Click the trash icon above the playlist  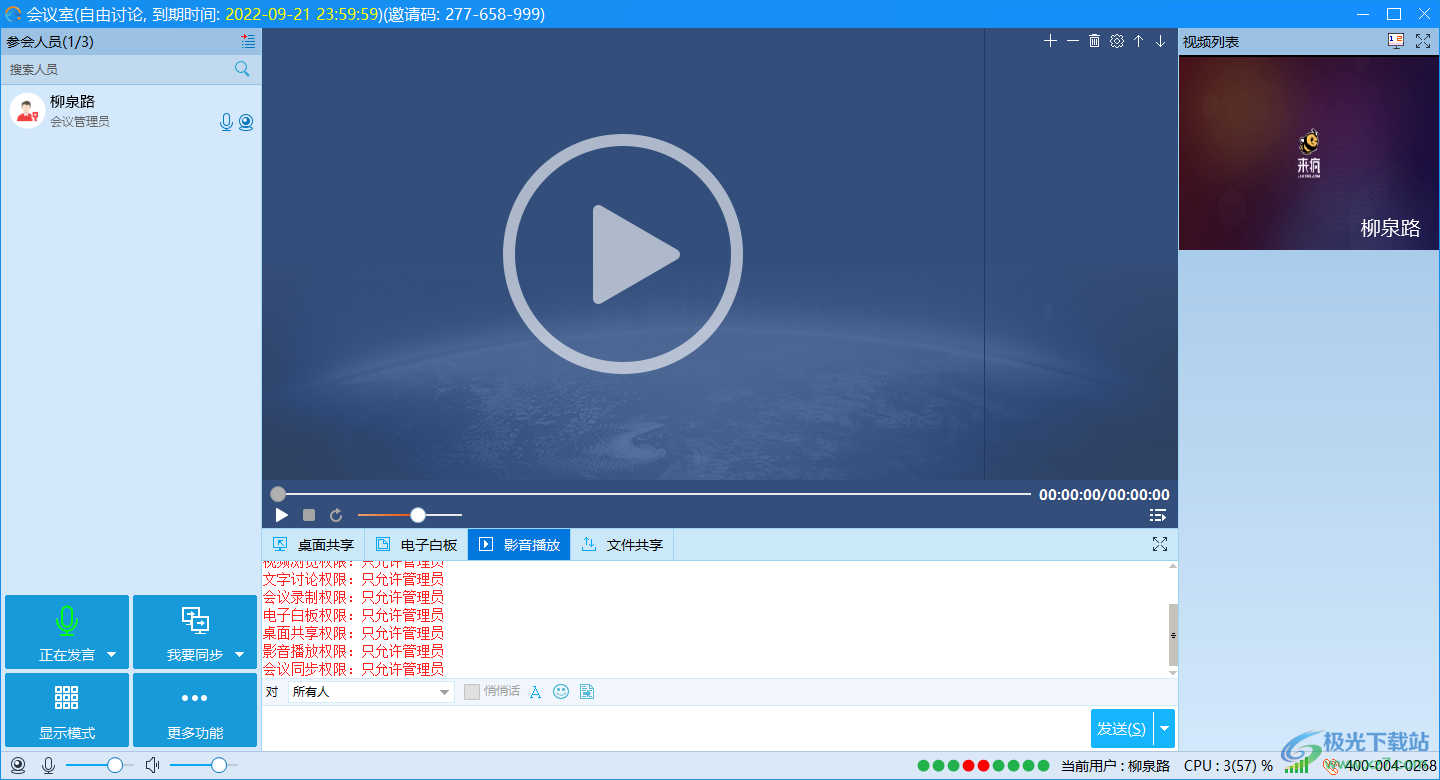pyautogui.click(x=1094, y=41)
